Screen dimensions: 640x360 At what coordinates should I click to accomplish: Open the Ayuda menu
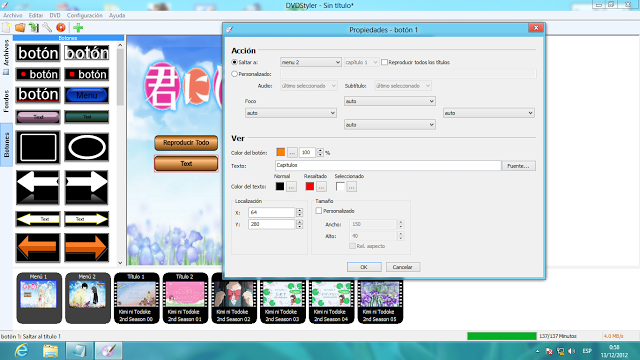tap(117, 15)
